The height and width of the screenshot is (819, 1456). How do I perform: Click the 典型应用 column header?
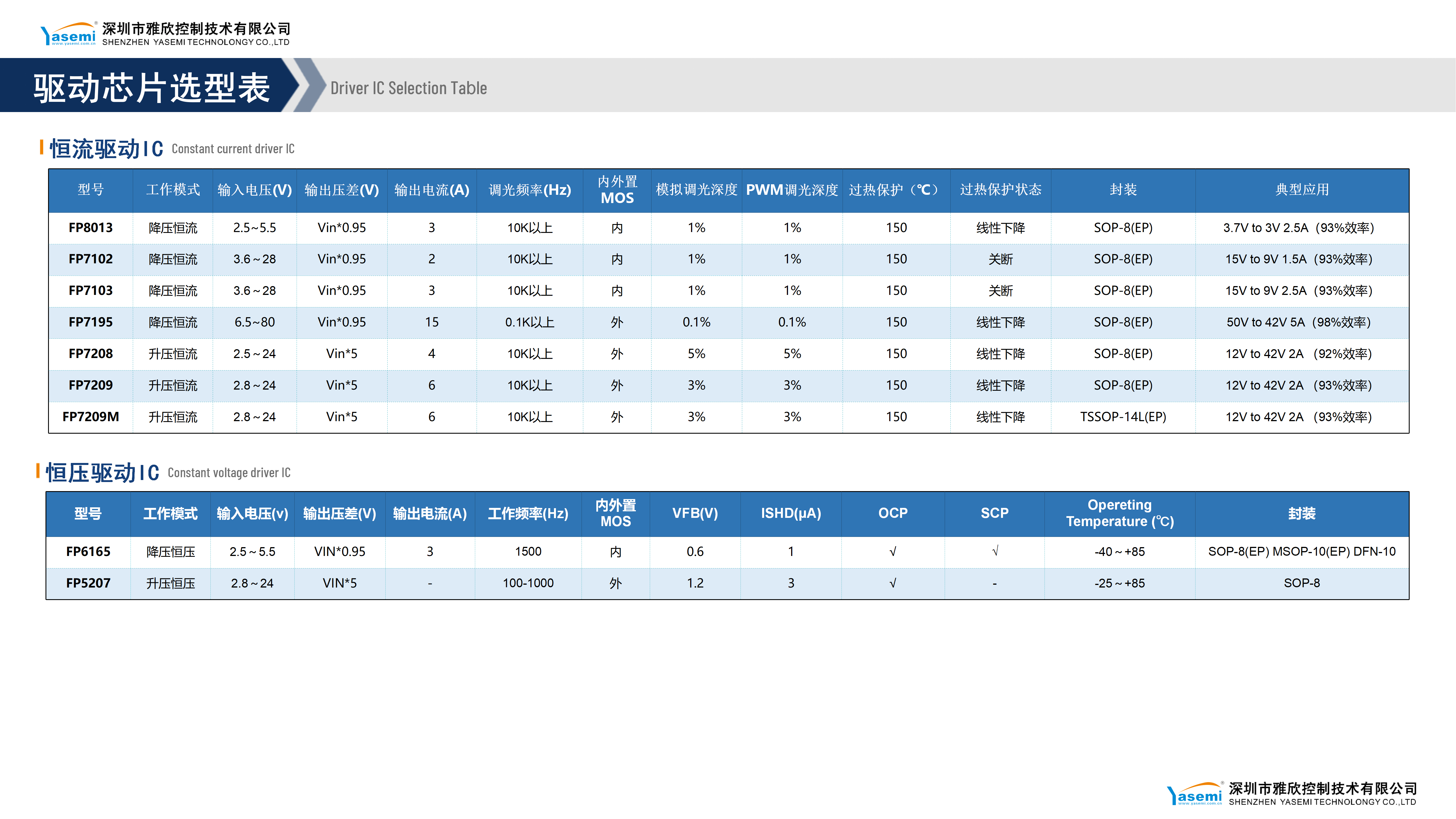coord(1302,190)
